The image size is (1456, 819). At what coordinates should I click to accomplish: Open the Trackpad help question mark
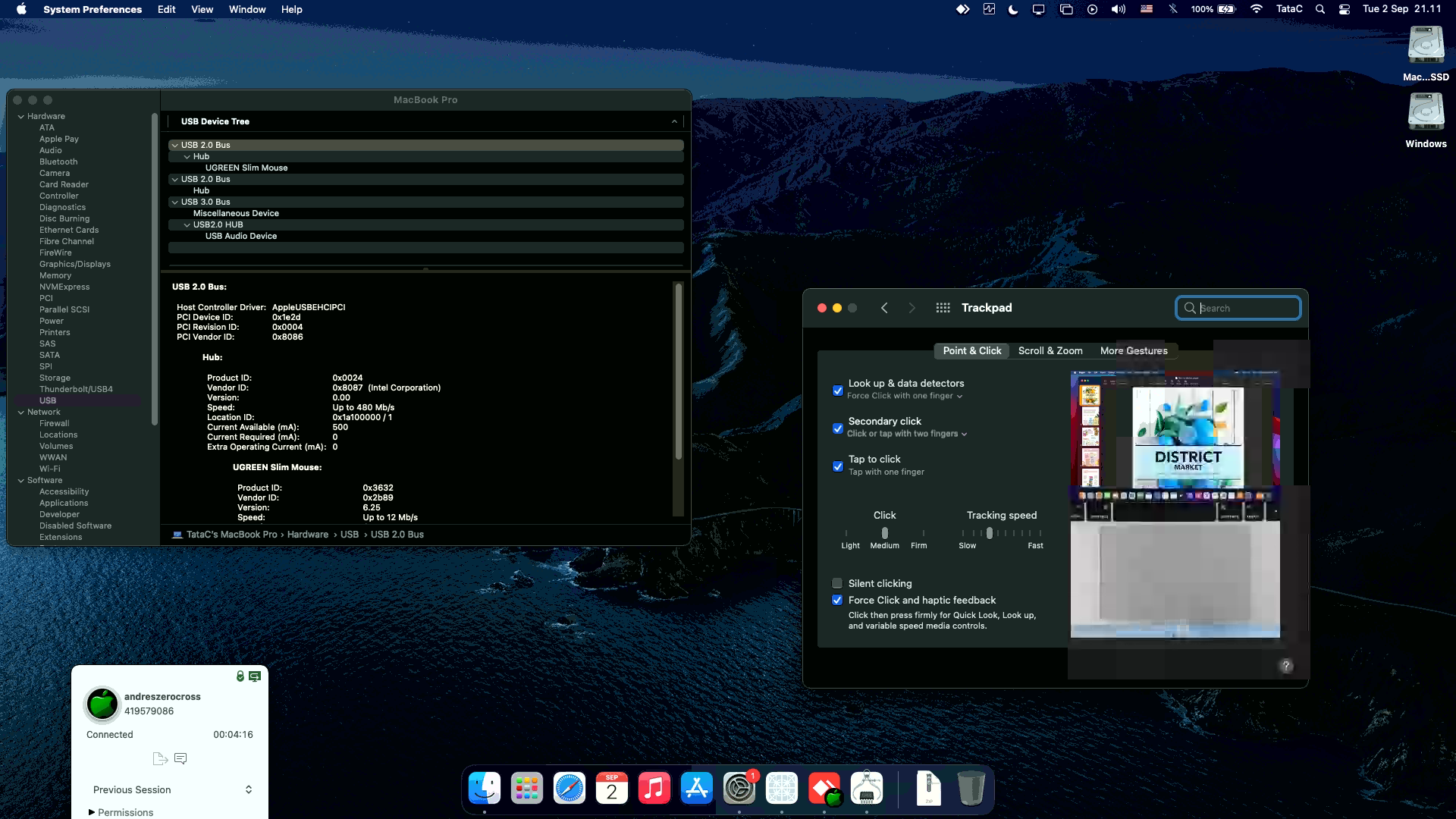pos(1286,666)
